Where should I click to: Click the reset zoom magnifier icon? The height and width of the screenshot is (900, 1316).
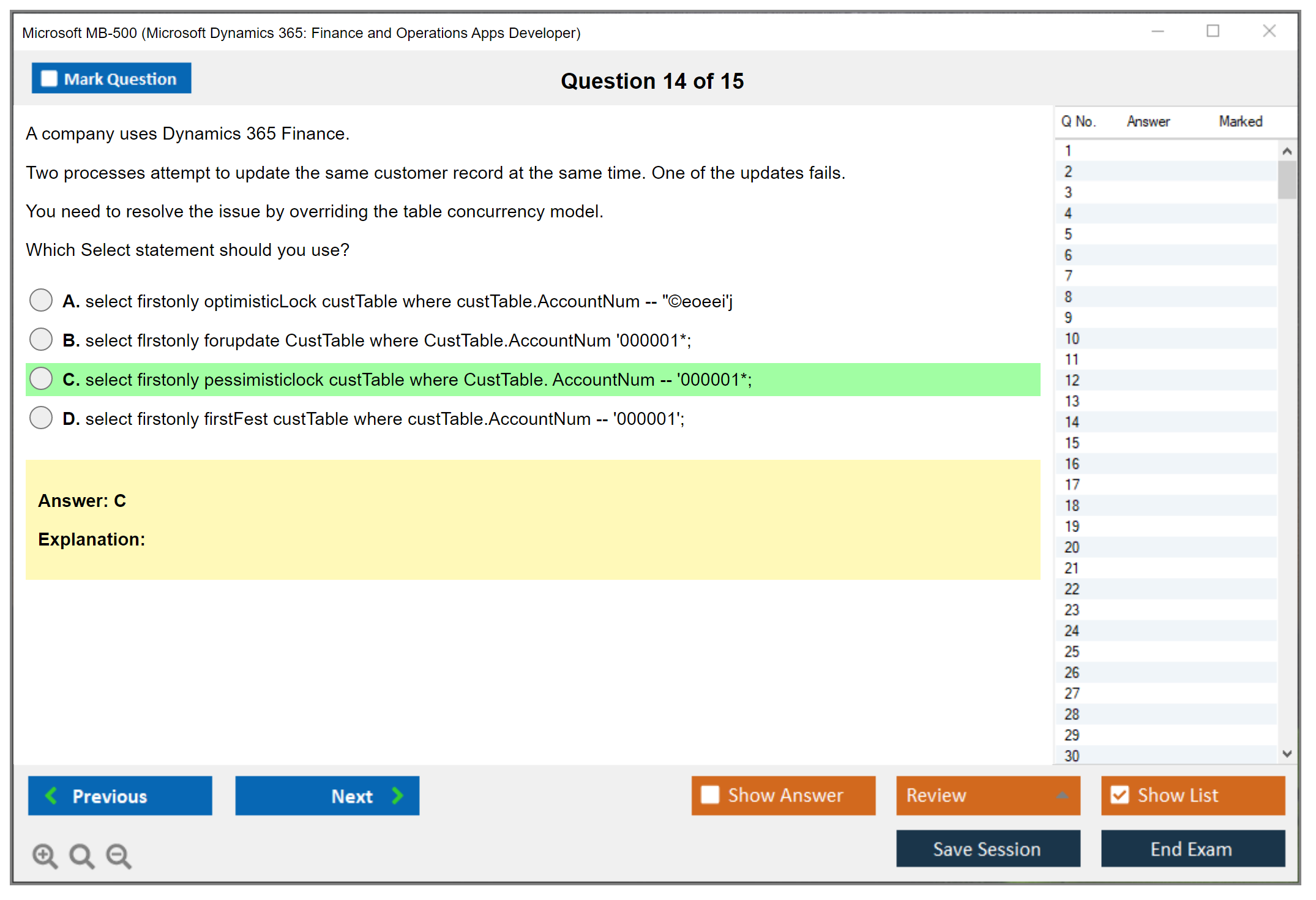[81, 855]
